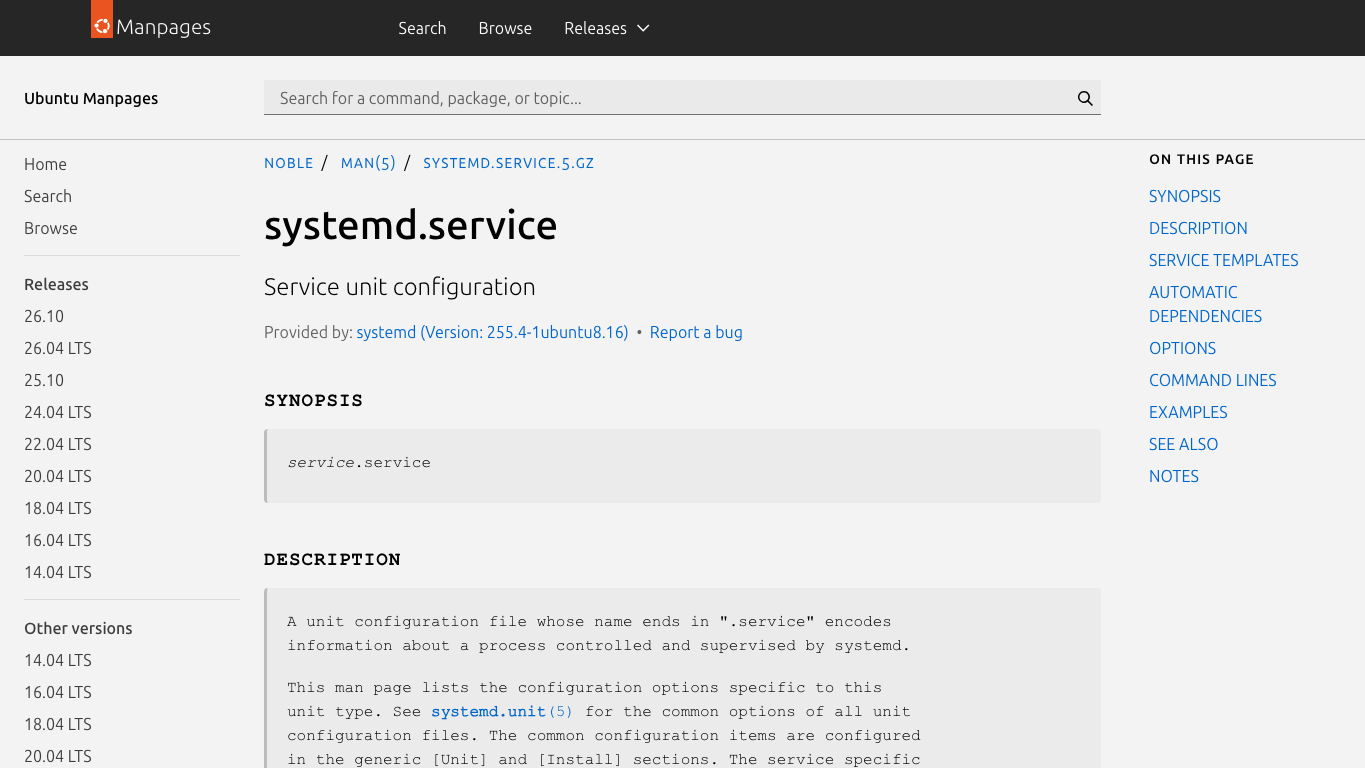Select release 26.10
The image size is (1365, 768).
[x=44, y=316]
